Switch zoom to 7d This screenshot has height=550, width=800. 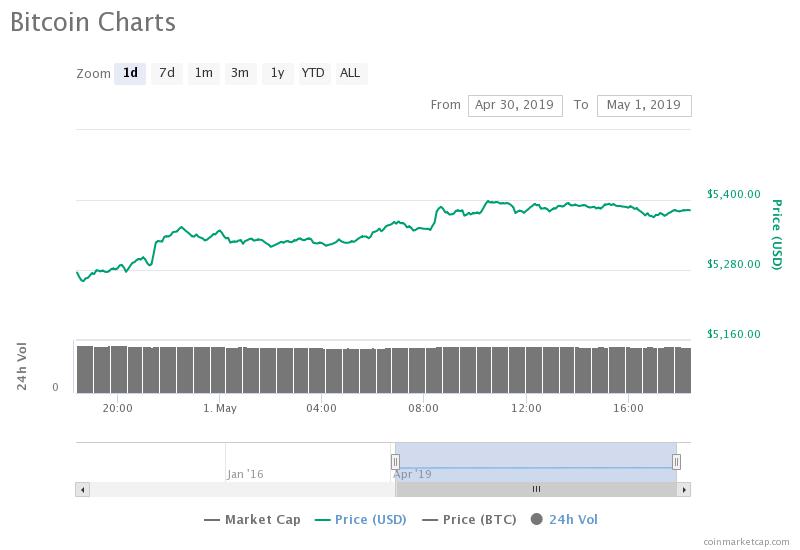click(167, 73)
